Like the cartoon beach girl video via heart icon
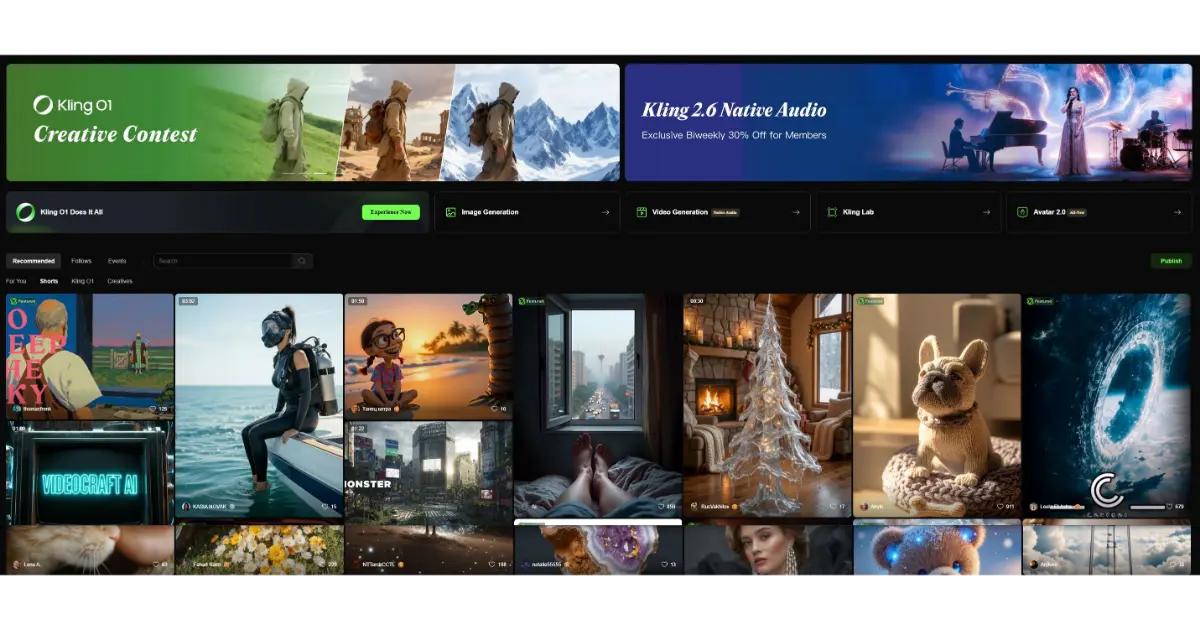 coord(494,409)
